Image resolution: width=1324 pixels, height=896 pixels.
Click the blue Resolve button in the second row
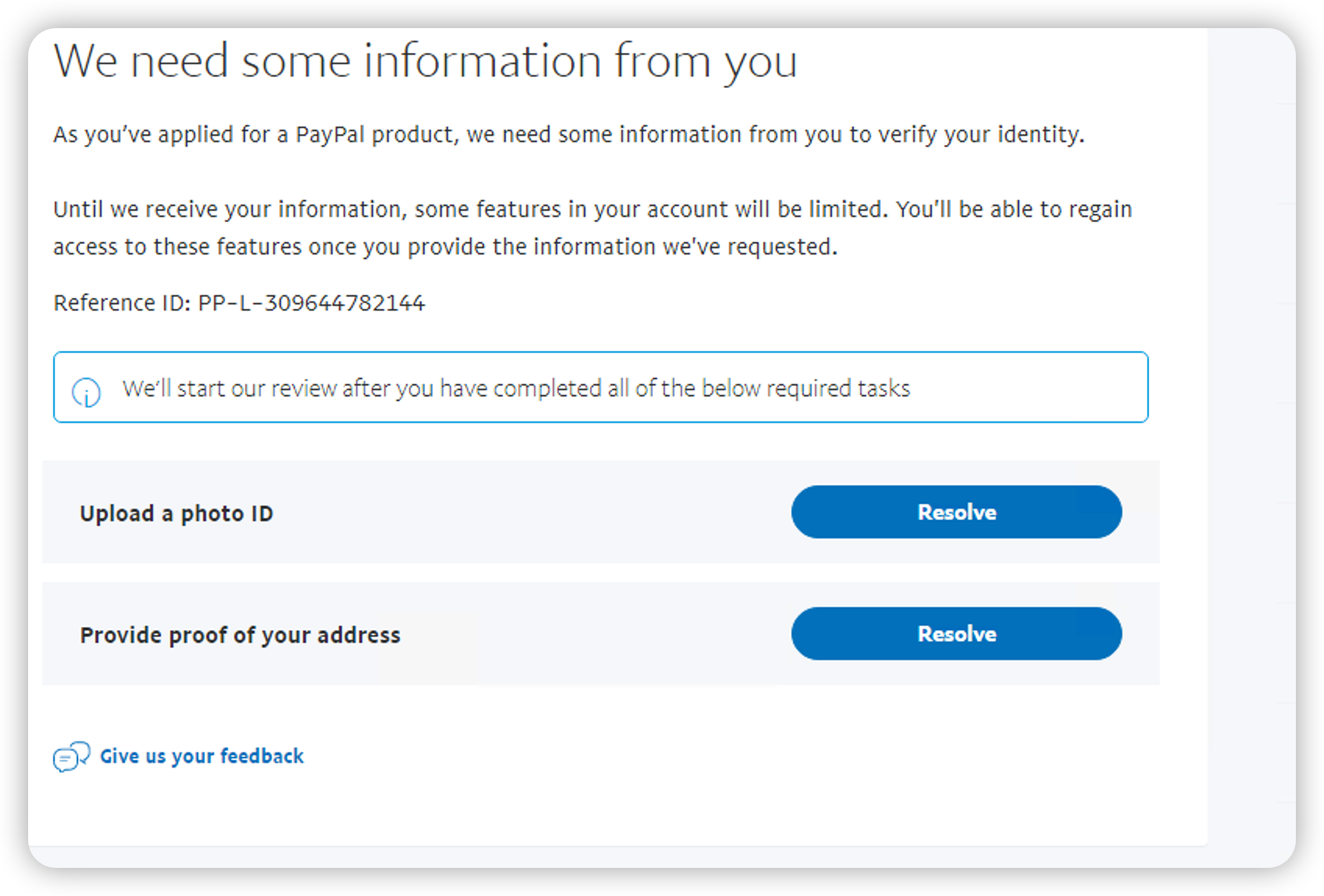[956, 634]
